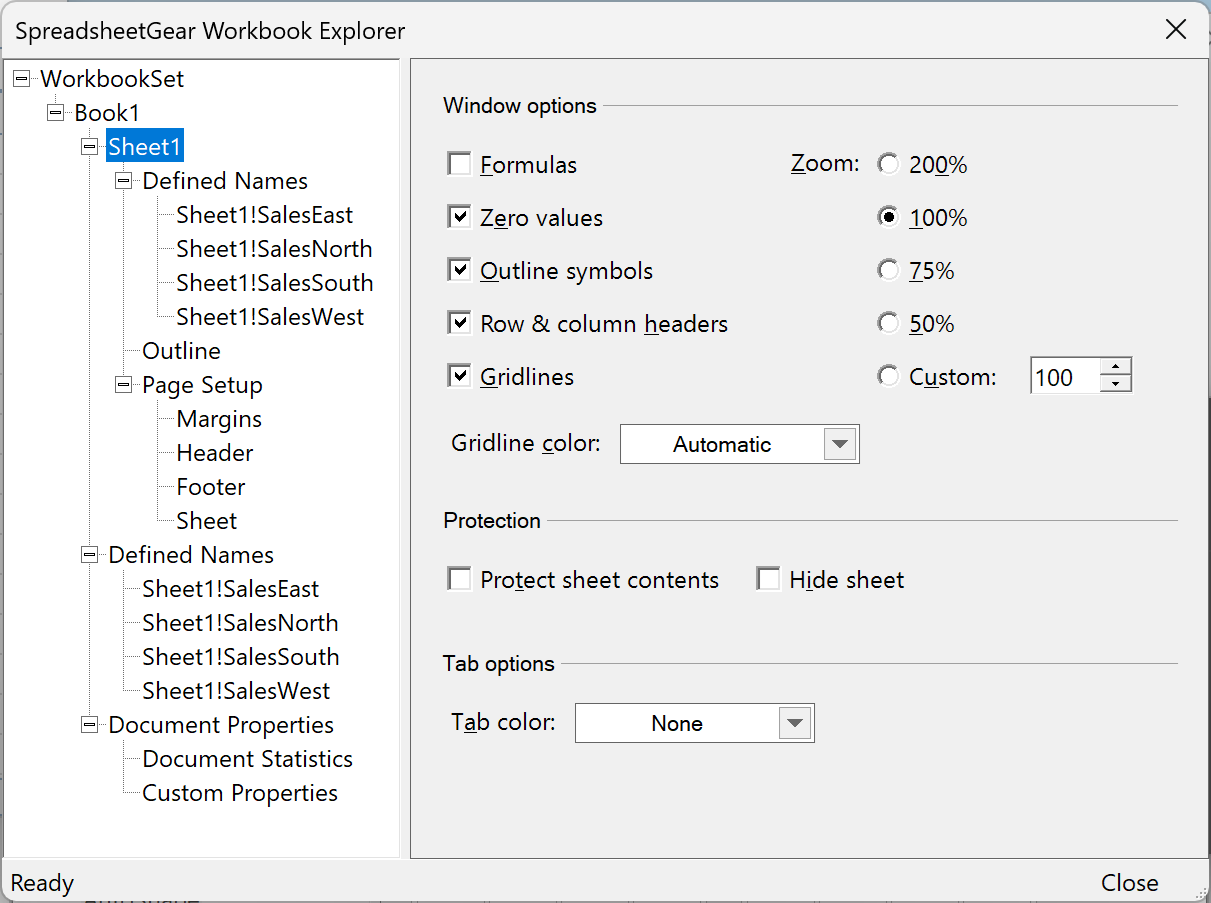1211x903 pixels.
Task: Collapse the Document Properties node
Action: pos(88,725)
